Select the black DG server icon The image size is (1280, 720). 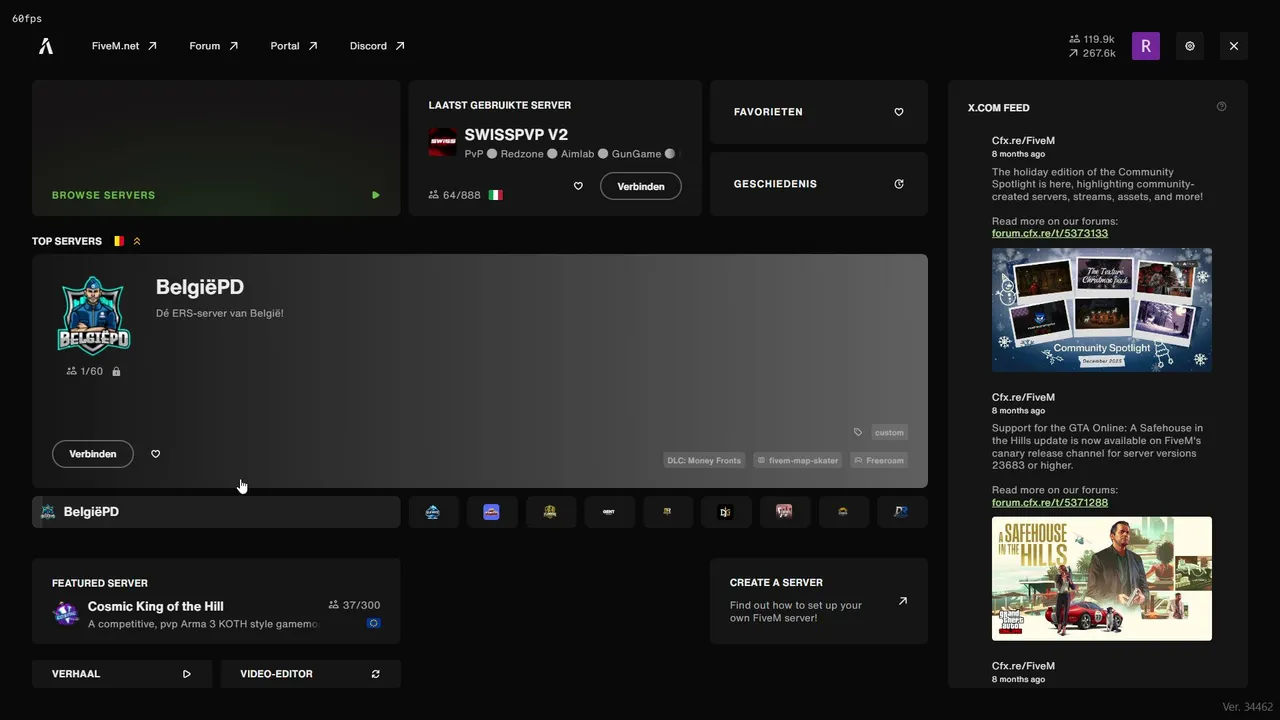[726, 512]
